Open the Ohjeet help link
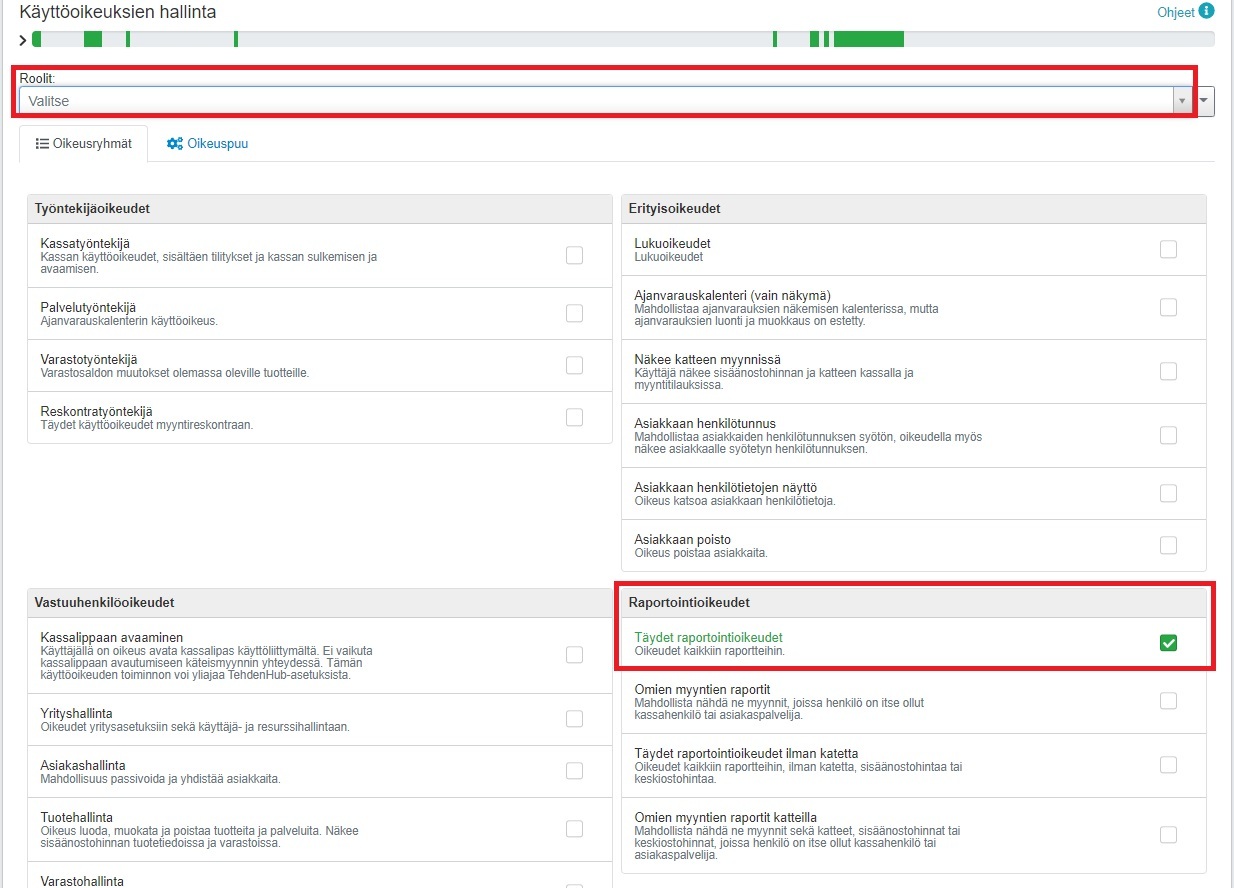Image resolution: width=1234 pixels, height=888 pixels. [x=1175, y=13]
